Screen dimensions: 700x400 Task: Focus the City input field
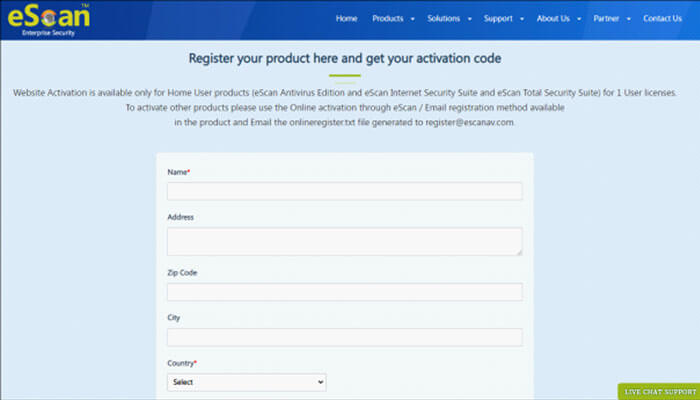tap(345, 338)
